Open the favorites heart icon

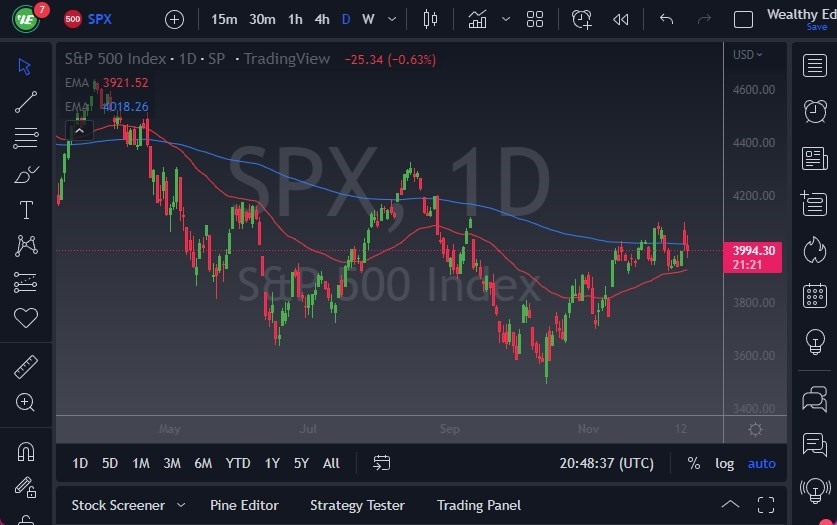(x=26, y=318)
